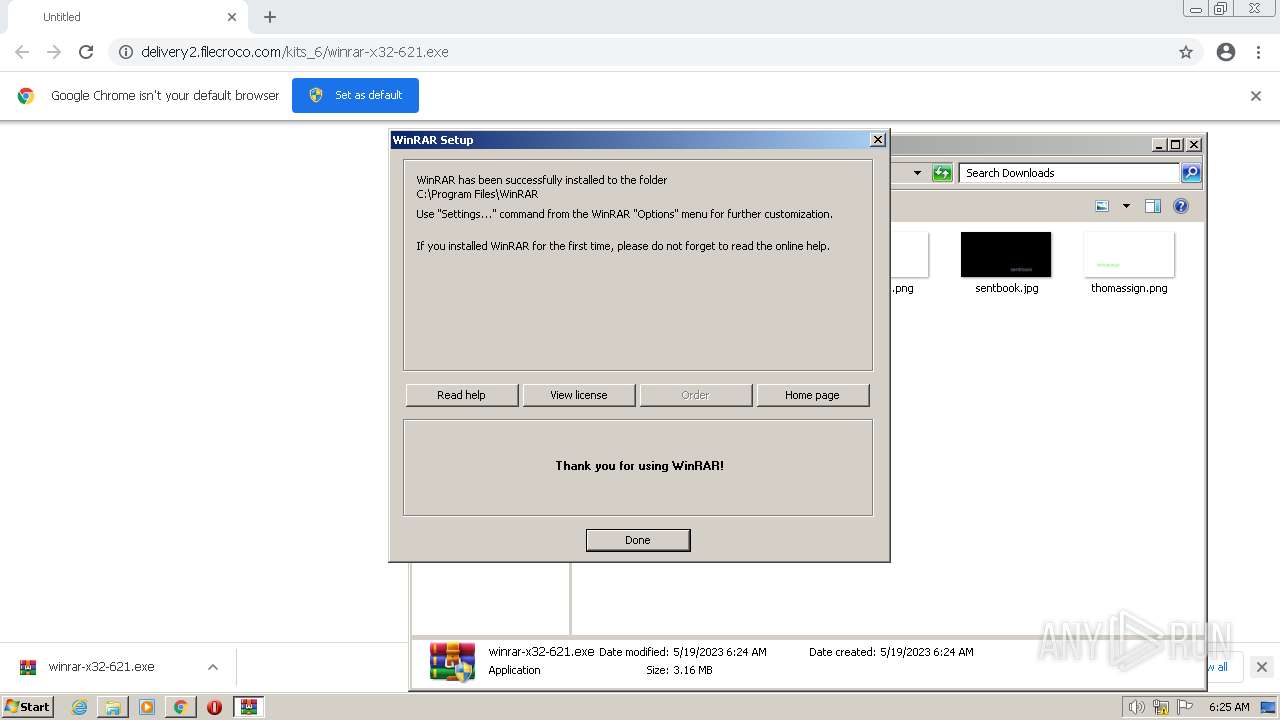This screenshot has height=720, width=1280.
Task: Click the address bar URL
Action: coord(295,52)
